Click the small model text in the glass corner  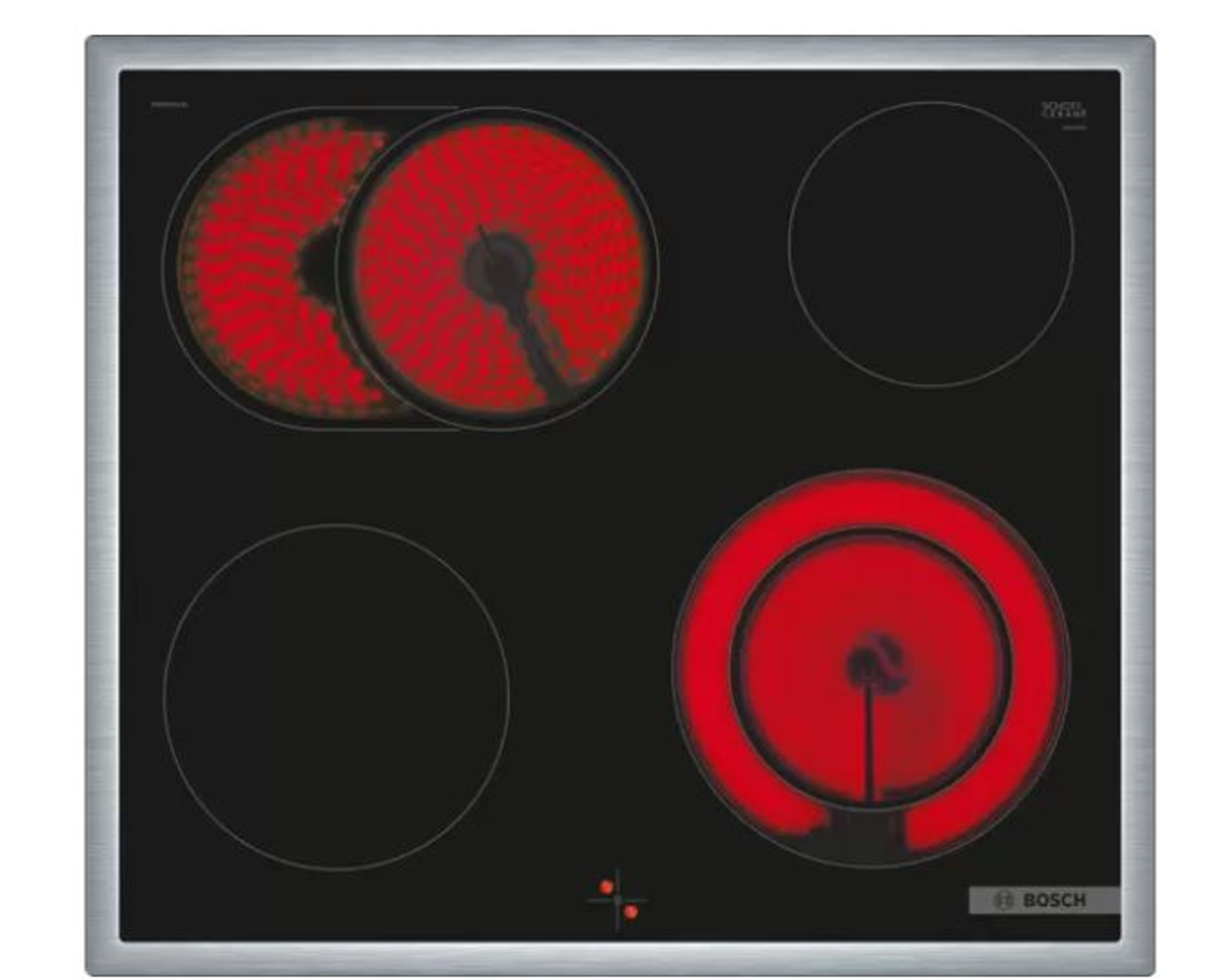click(x=167, y=105)
